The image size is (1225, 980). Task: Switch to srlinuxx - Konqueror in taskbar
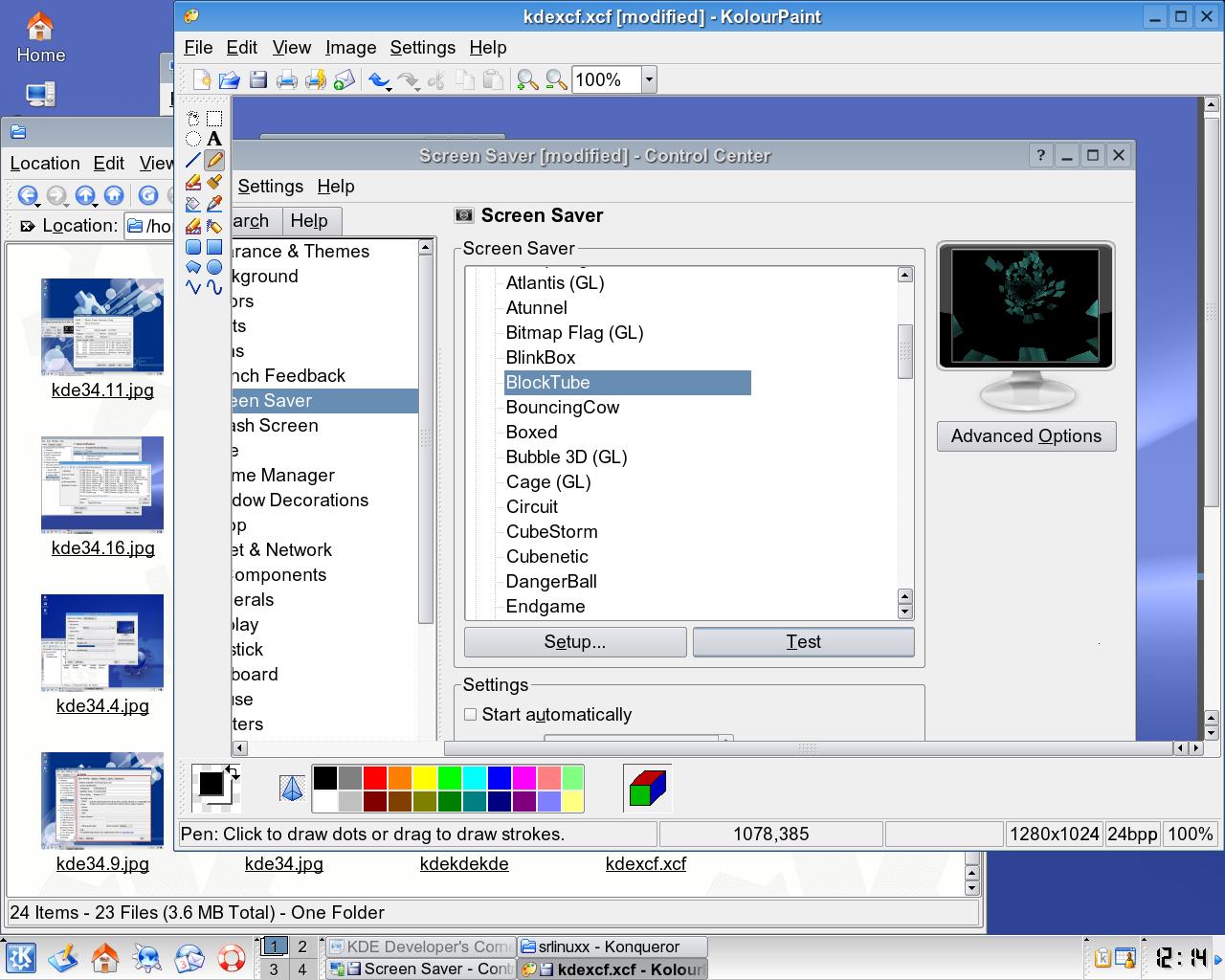tap(612, 947)
